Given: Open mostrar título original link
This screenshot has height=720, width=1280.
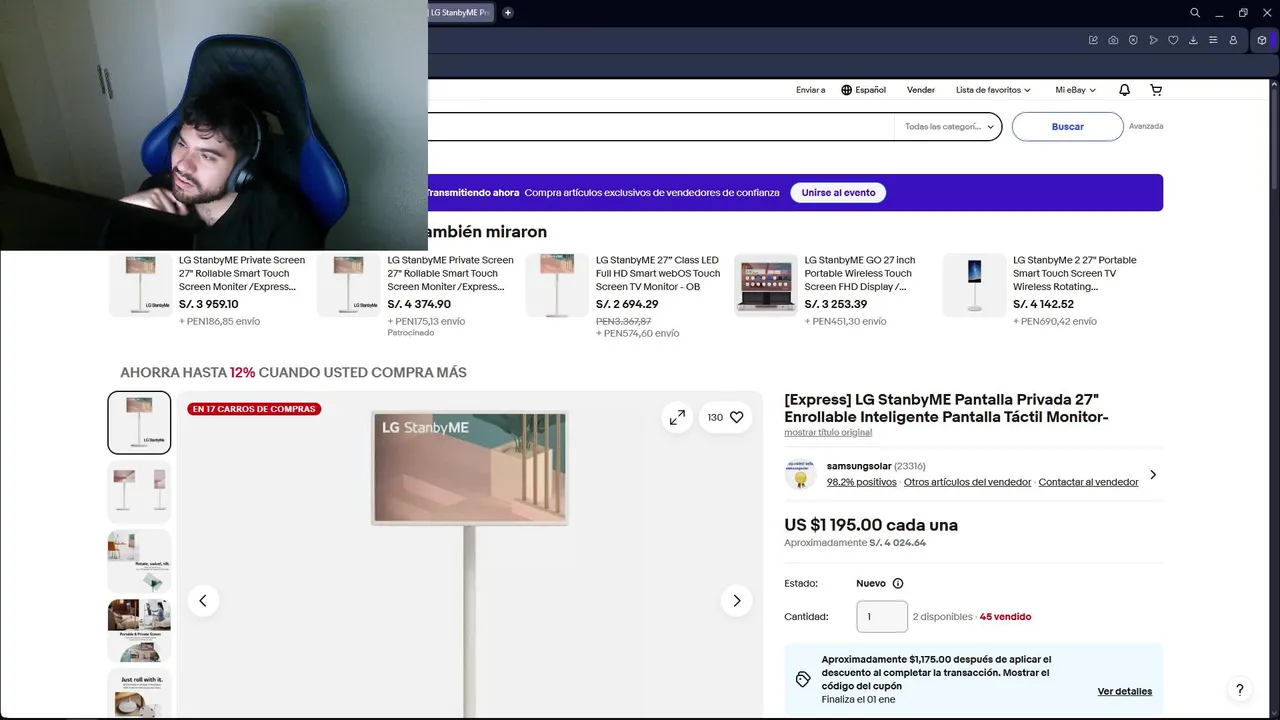Looking at the screenshot, I should (828, 433).
